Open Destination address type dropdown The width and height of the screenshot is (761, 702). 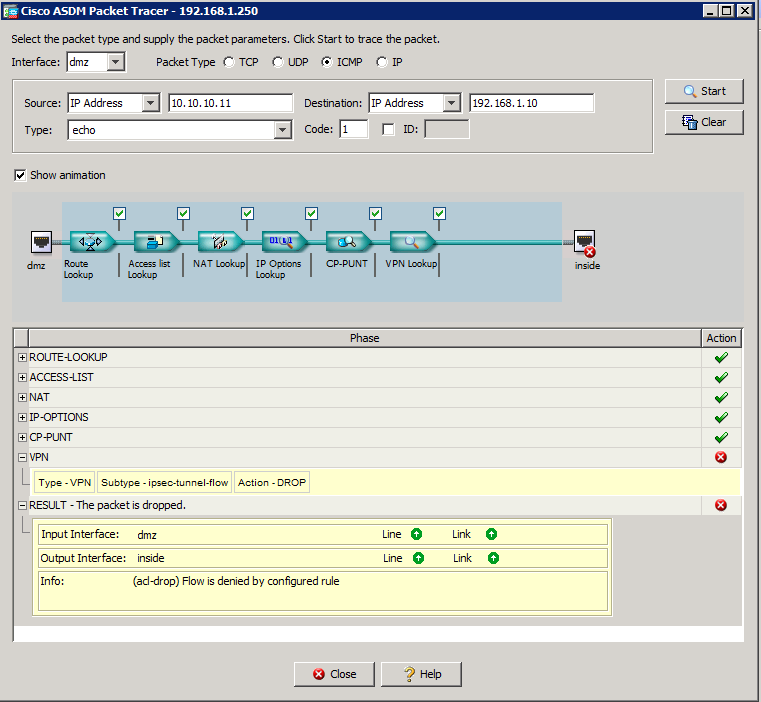[x=451, y=103]
